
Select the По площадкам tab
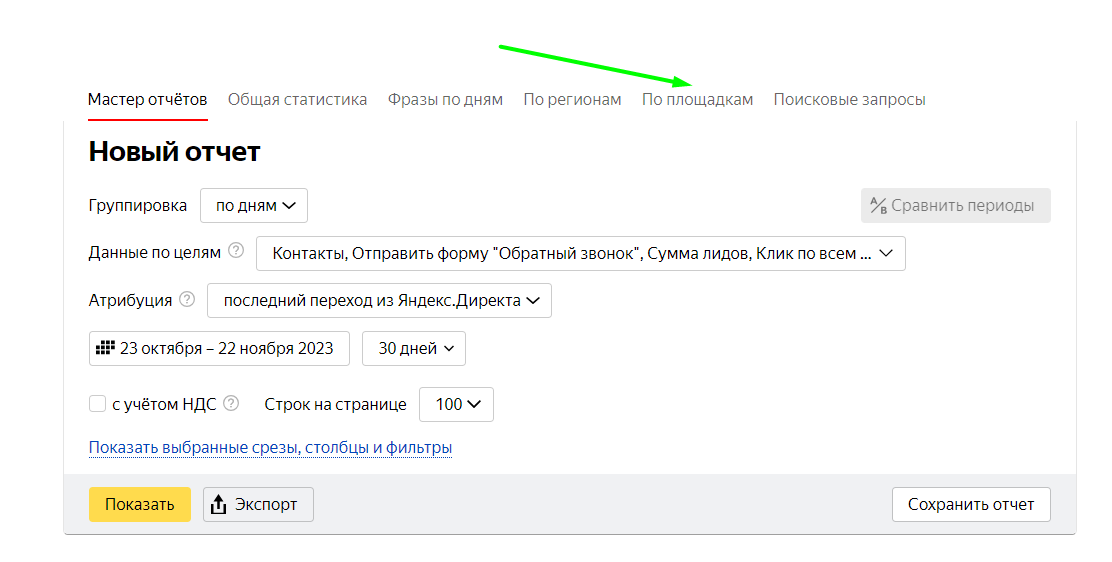[697, 99]
